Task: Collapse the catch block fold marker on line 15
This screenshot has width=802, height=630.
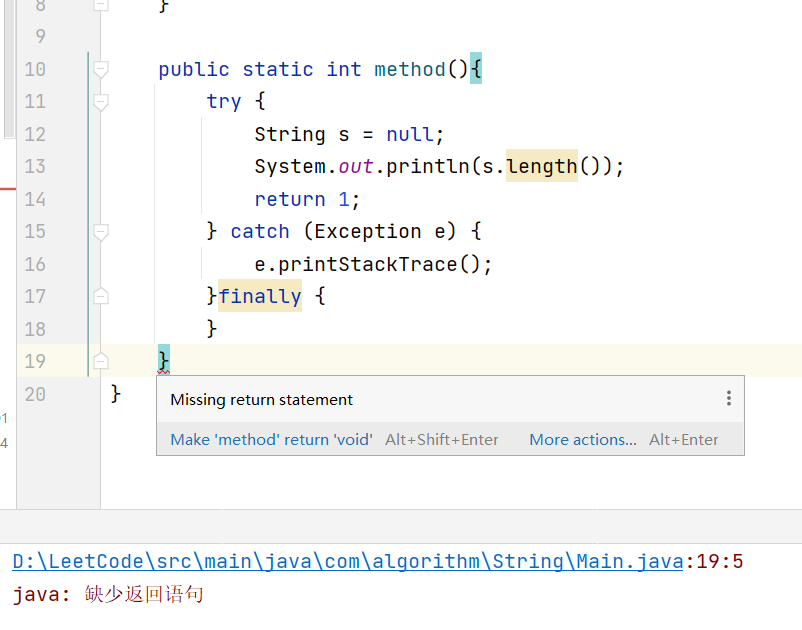Action: coord(101,232)
